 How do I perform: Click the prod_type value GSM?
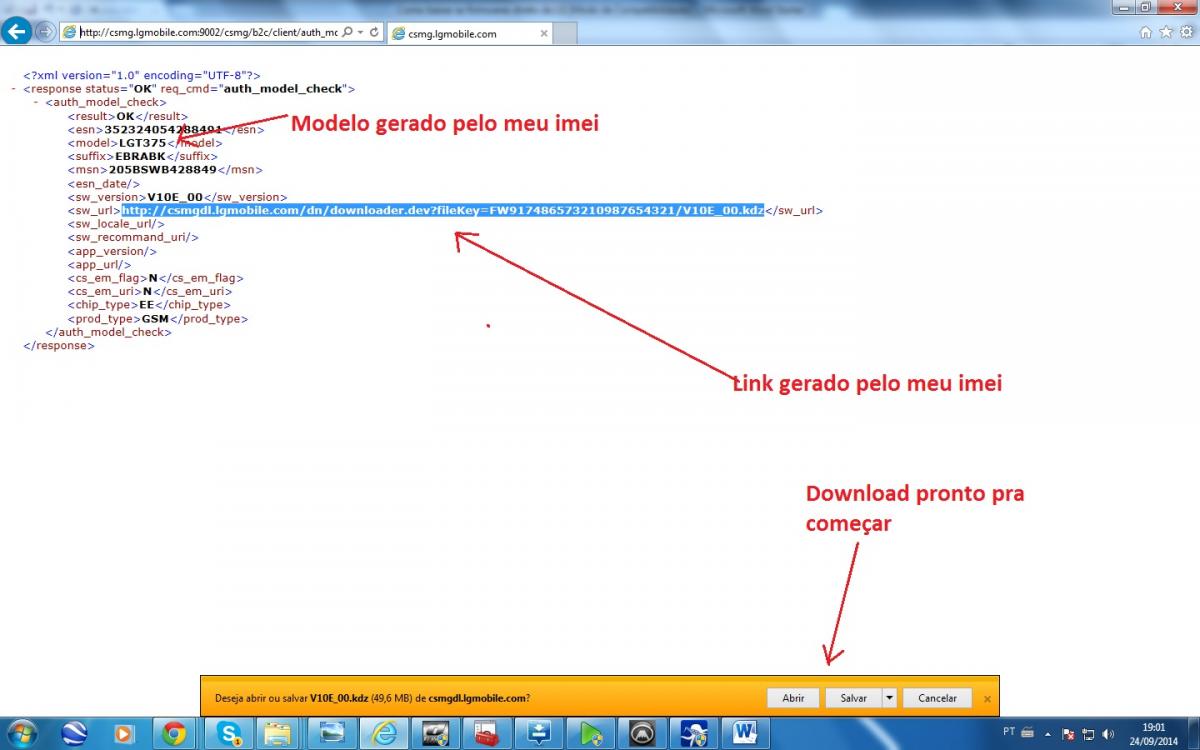(x=155, y=319)
